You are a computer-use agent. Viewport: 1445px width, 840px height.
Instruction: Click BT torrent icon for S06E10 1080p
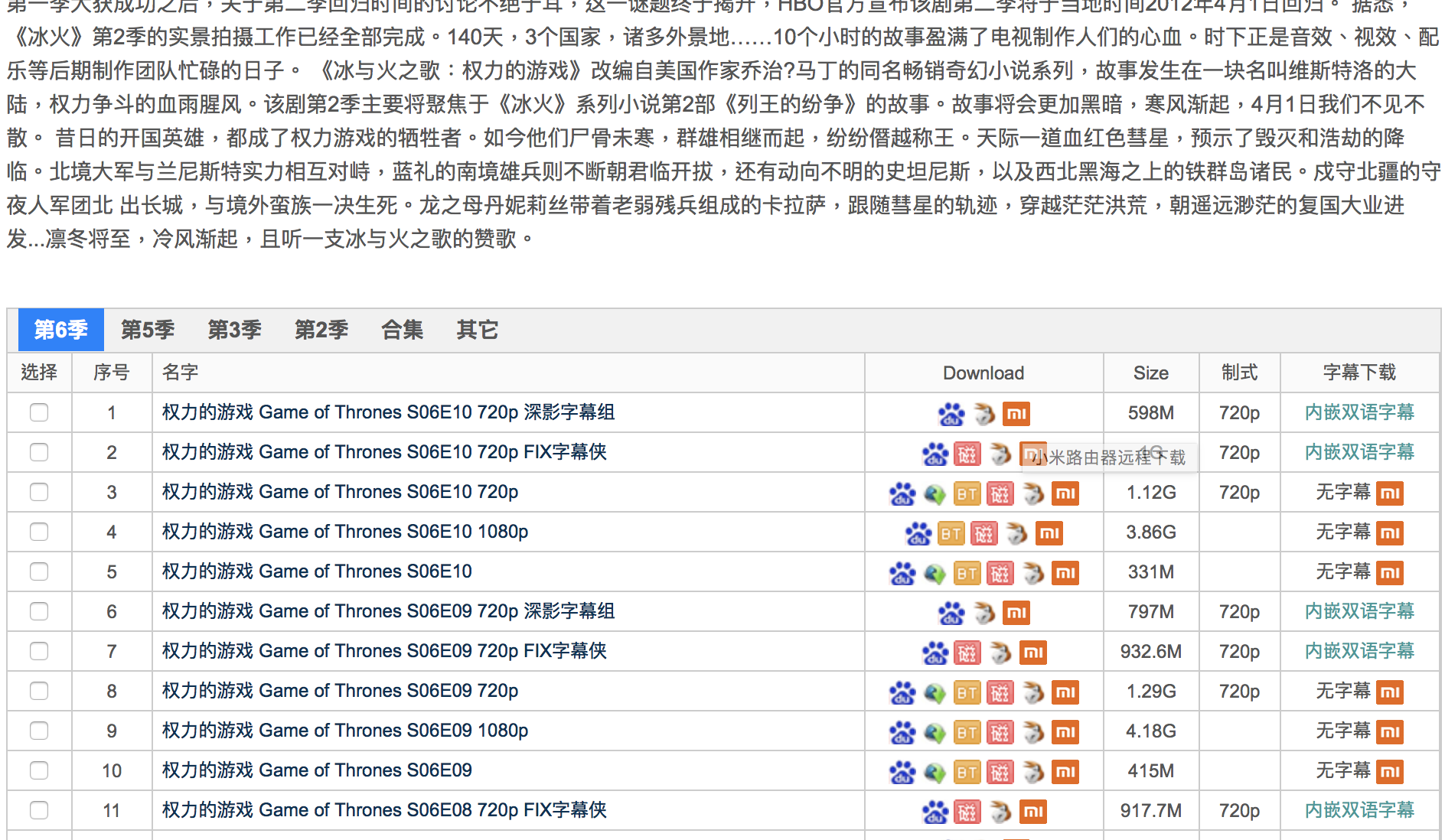pos(951,533)
